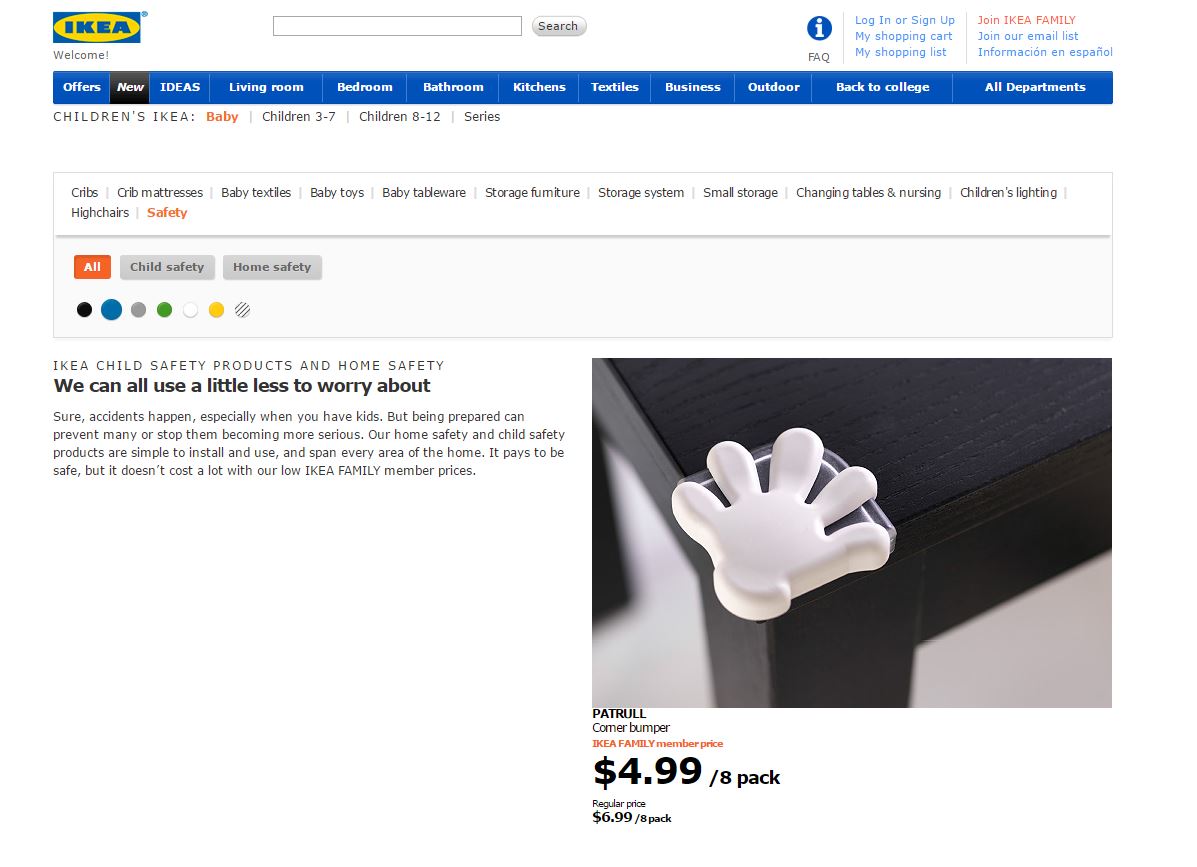1197x867 pixels.
Task: Open Log In or Sign Up link
Action: pos(905,20)
